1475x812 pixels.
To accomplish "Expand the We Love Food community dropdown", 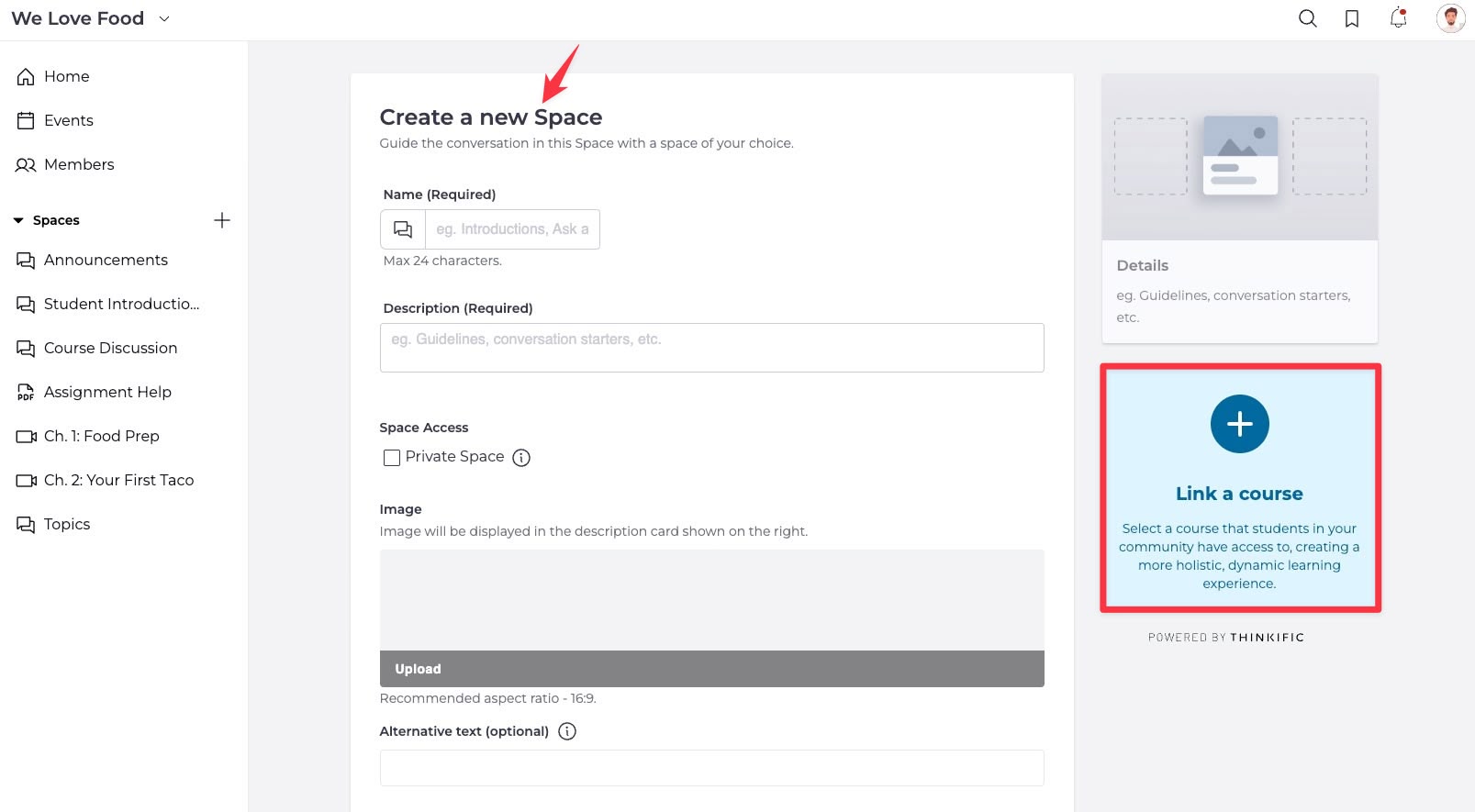I will pos(164,18).
